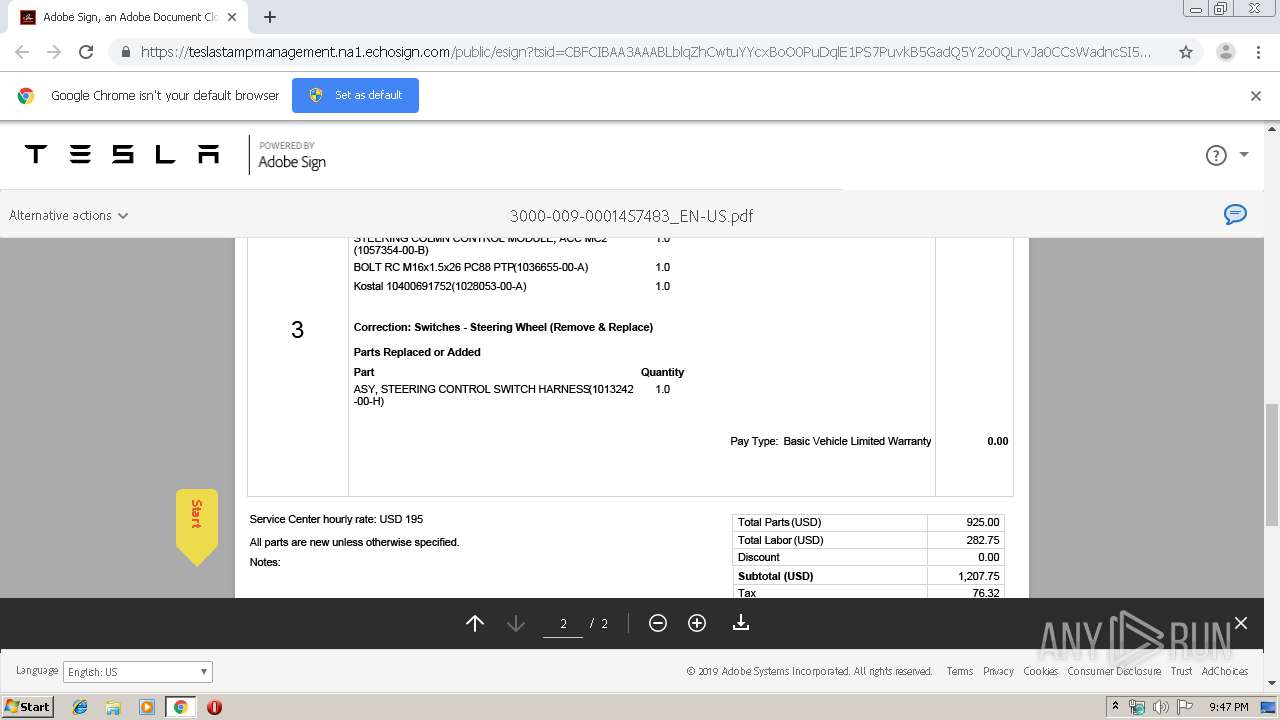1280x720 pixels.
Task: Edit the current page number field
Action: pyautogui.click(x=563, y=624)
